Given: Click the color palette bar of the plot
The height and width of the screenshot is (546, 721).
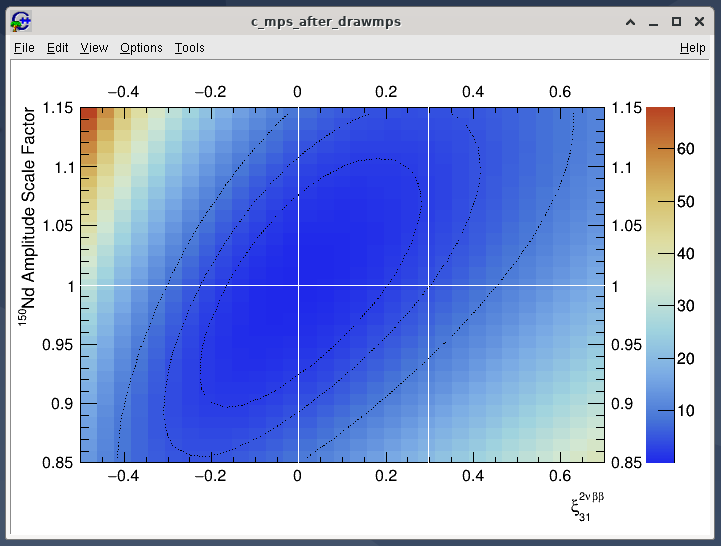Looking at the screenshot, I should point(660,285).
